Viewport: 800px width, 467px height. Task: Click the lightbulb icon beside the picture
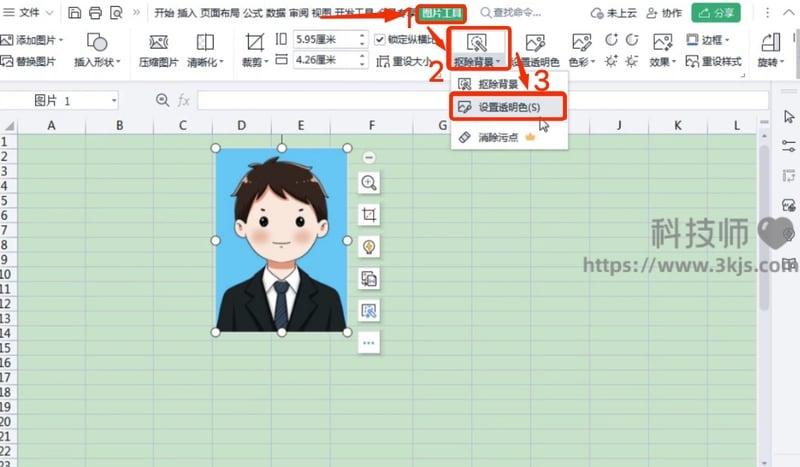pos(369,247)
